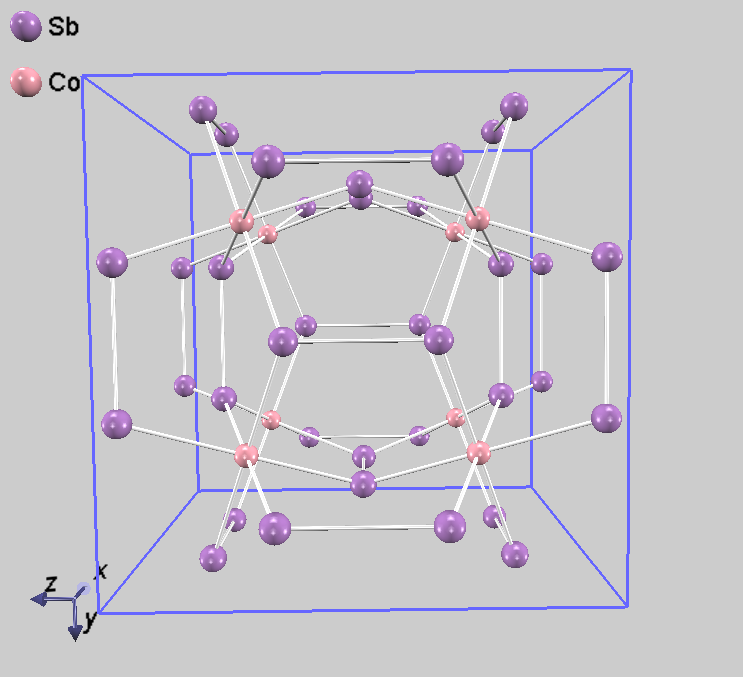Pick the upper of the two rightmost Sb atoms
Screen dimensions: 743x677
(x=607, y=257)
